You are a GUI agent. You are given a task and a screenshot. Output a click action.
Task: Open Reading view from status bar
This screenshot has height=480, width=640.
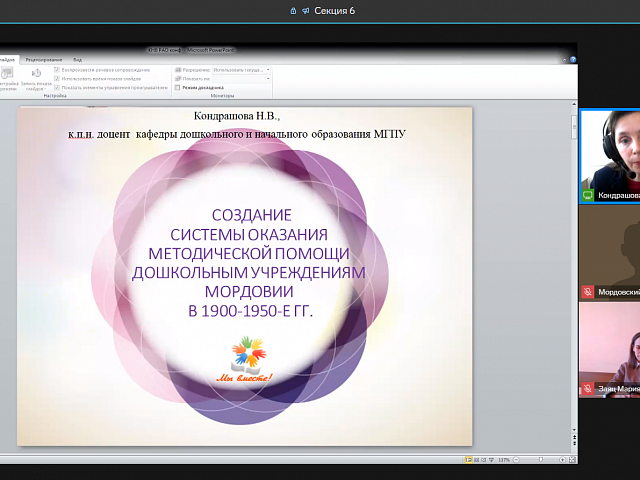pos(485,459)
